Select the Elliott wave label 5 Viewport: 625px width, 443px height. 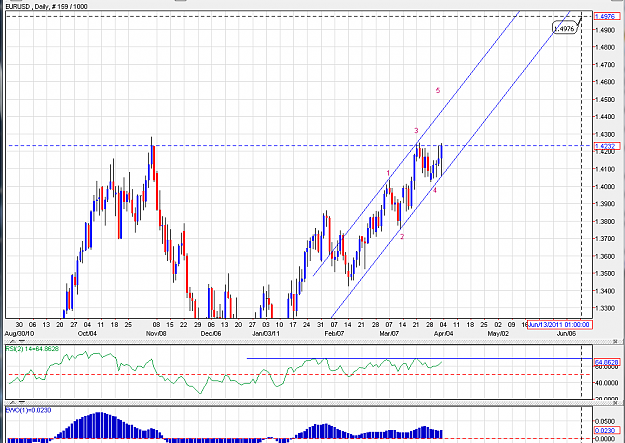438,91
